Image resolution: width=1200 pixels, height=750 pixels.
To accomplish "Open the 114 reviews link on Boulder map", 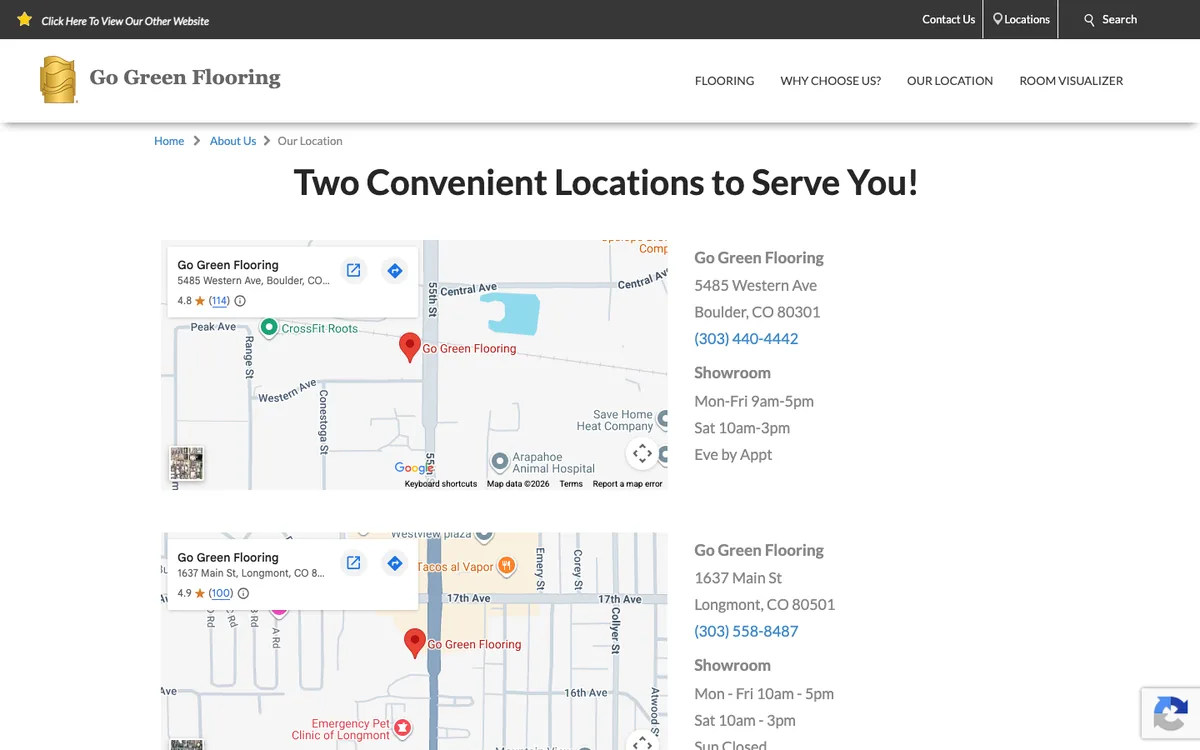I will pyautogui.click(x=219, y=300).
